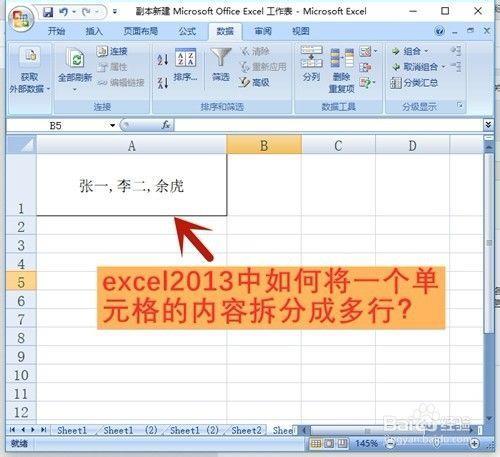This screenshot has height=457, width=500.
Task: Open Advanced filter option
Action: click(254, 82)
